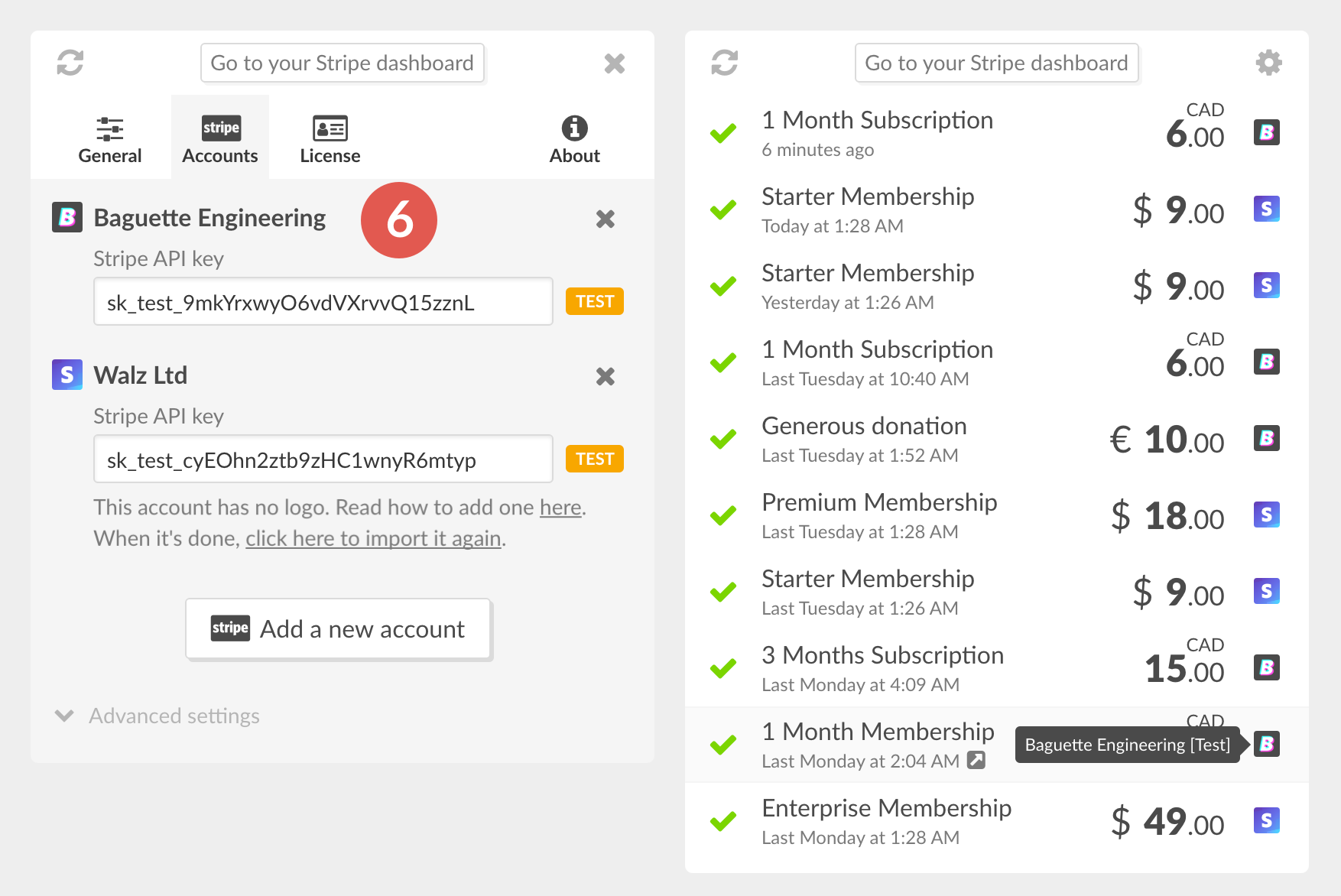Close the settings panel
The height and width of the screenshot is (896, 1341).
tap(615, 63)
